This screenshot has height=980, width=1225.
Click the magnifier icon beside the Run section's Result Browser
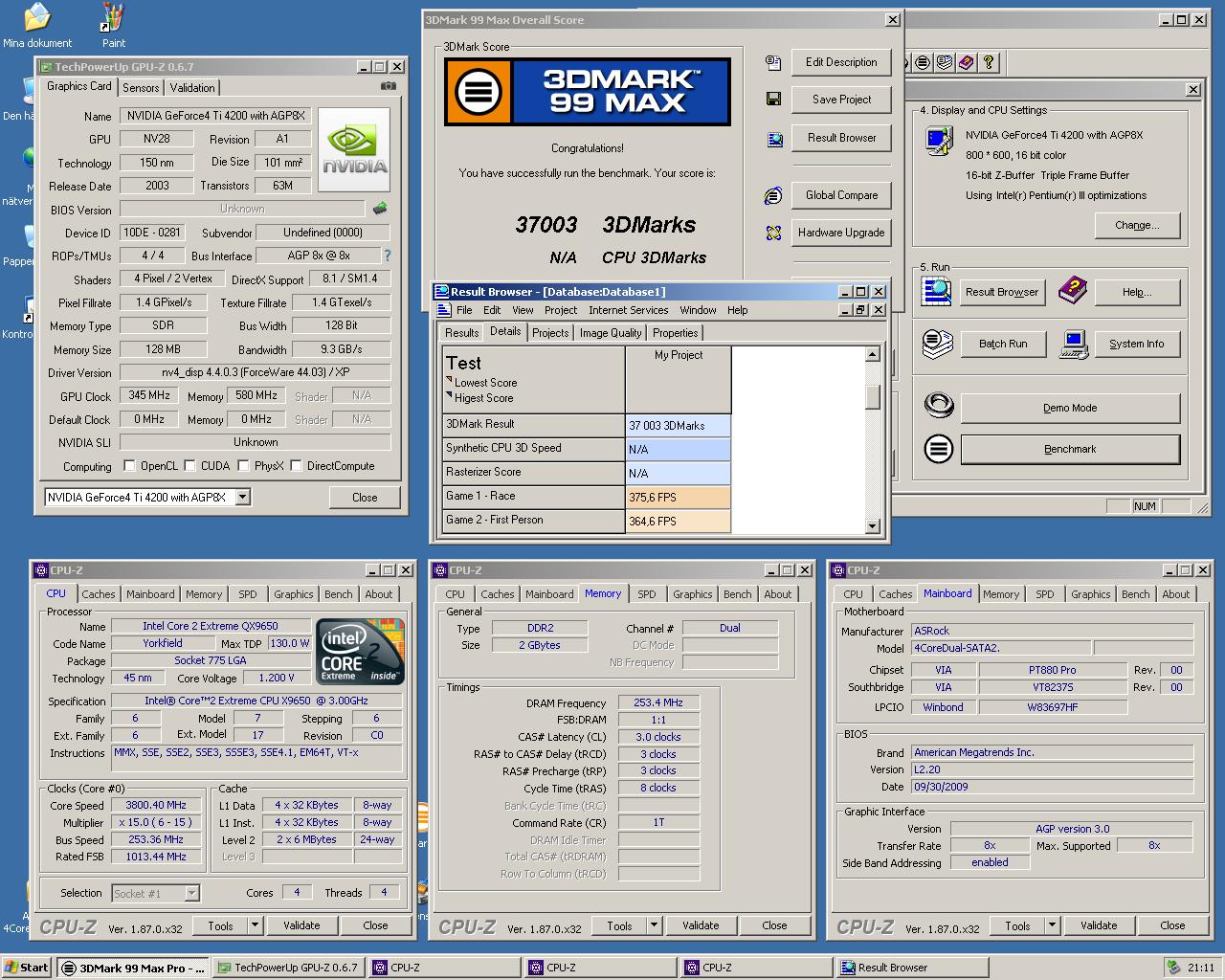[x=936, y=291]
